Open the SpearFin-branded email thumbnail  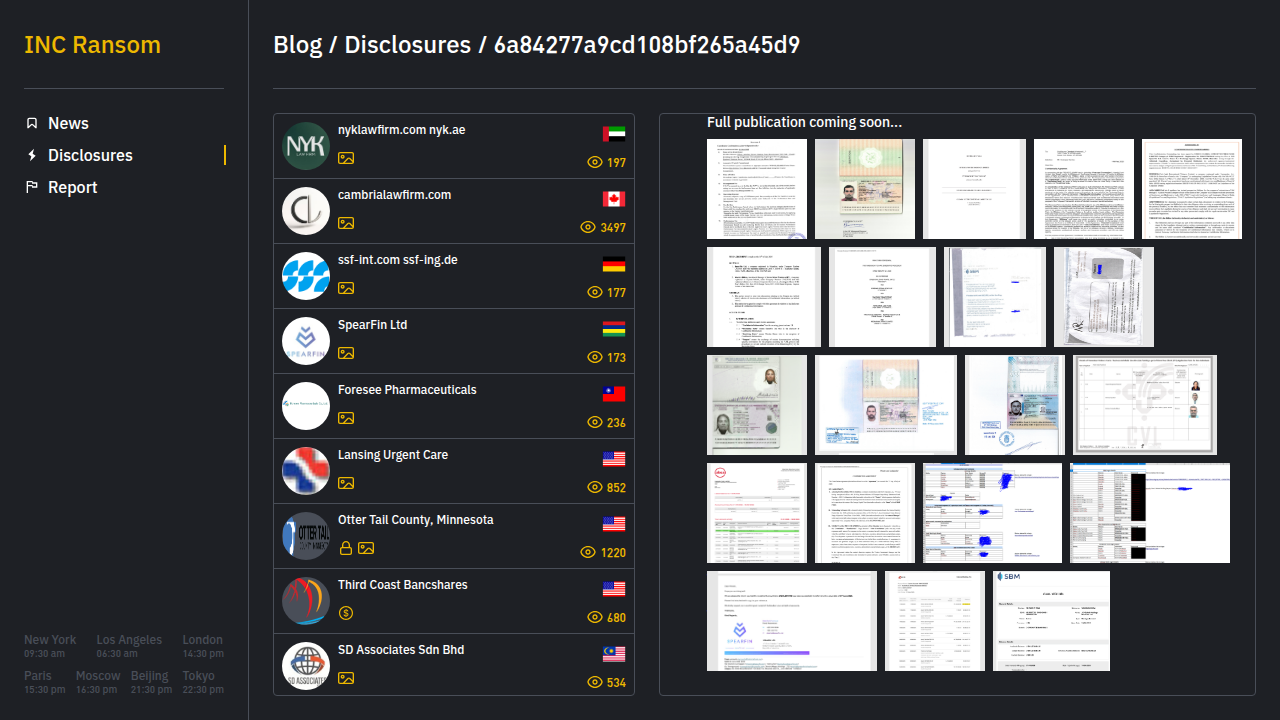coord(792,621)
